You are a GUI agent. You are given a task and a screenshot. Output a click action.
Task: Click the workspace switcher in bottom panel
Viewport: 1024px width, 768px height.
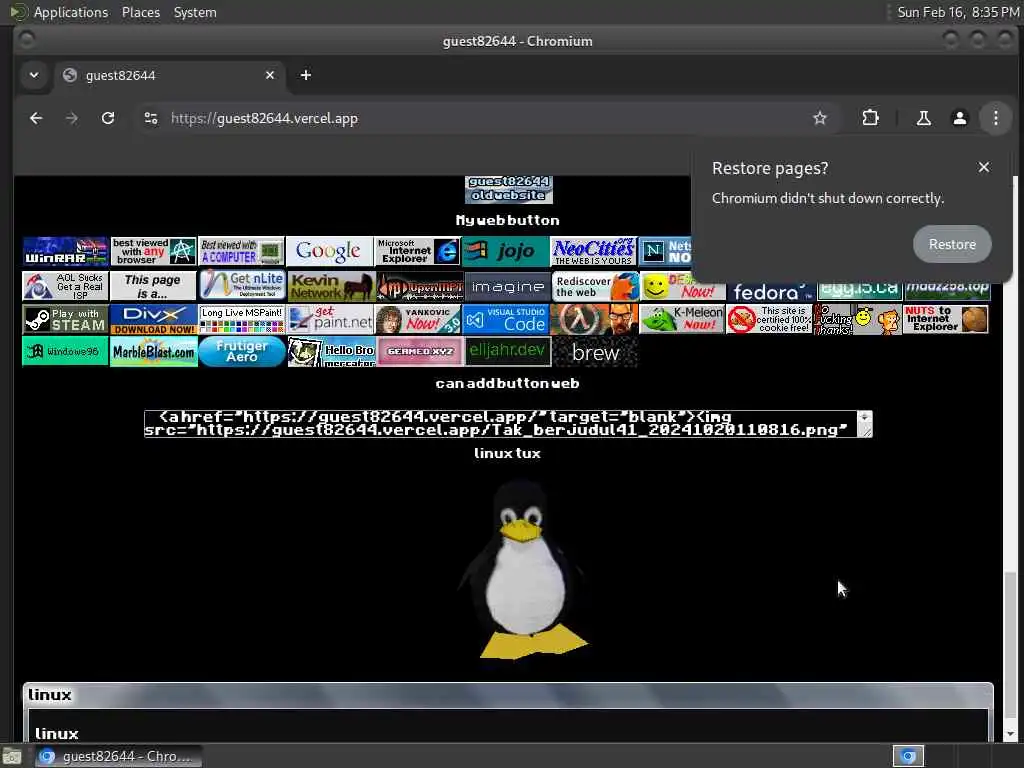pyautogui.click(x=908, y=756)
